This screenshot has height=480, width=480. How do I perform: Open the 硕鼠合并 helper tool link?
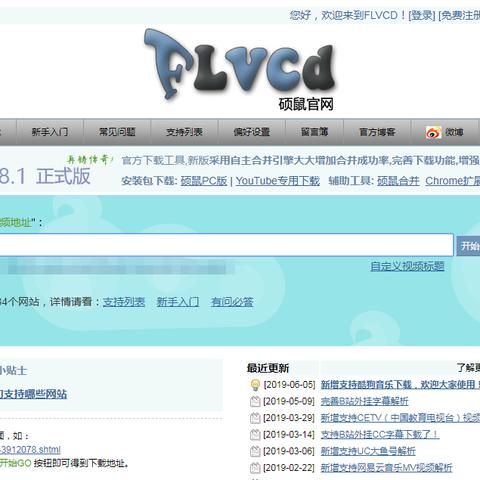pyautogui.click(x=398, y=181)
